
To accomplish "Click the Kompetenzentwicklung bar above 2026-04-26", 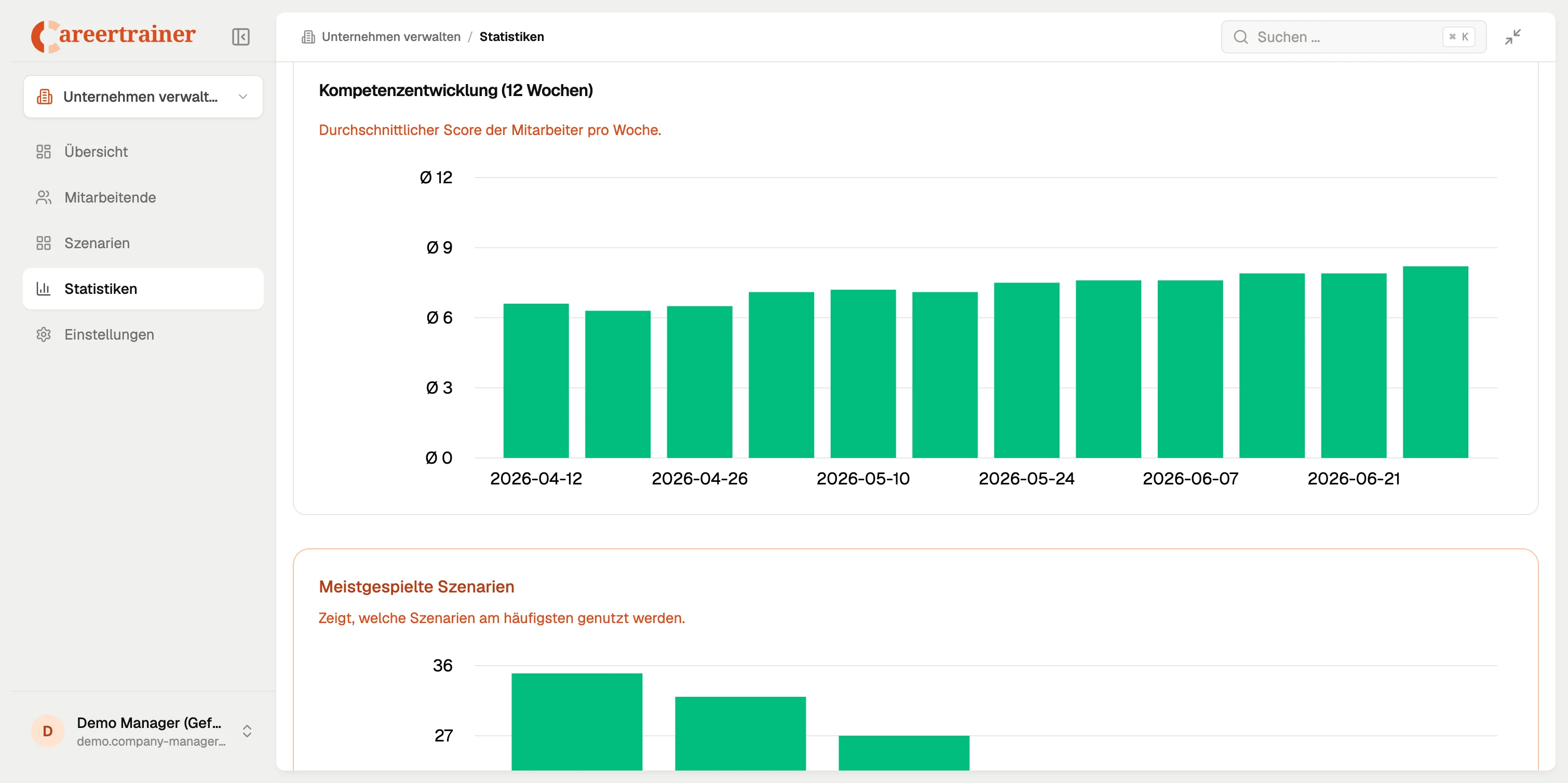I will [x=699, y=382].
